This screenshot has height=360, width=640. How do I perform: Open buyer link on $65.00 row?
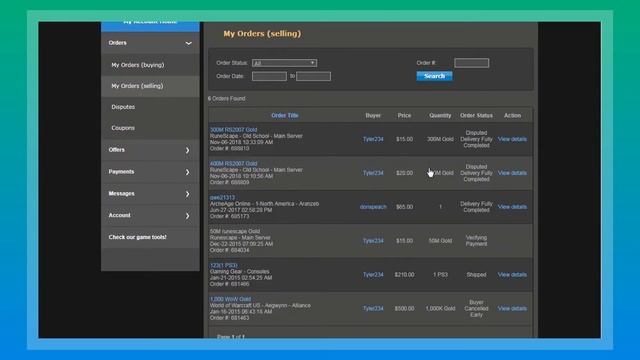coord(373,207)
